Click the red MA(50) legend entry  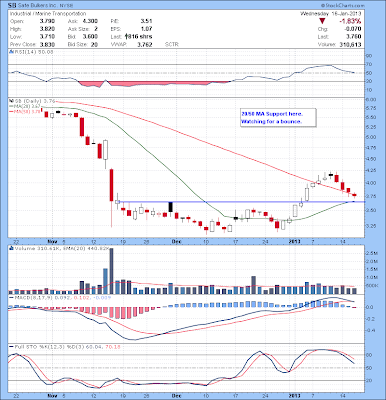click(x=25, y=112)
